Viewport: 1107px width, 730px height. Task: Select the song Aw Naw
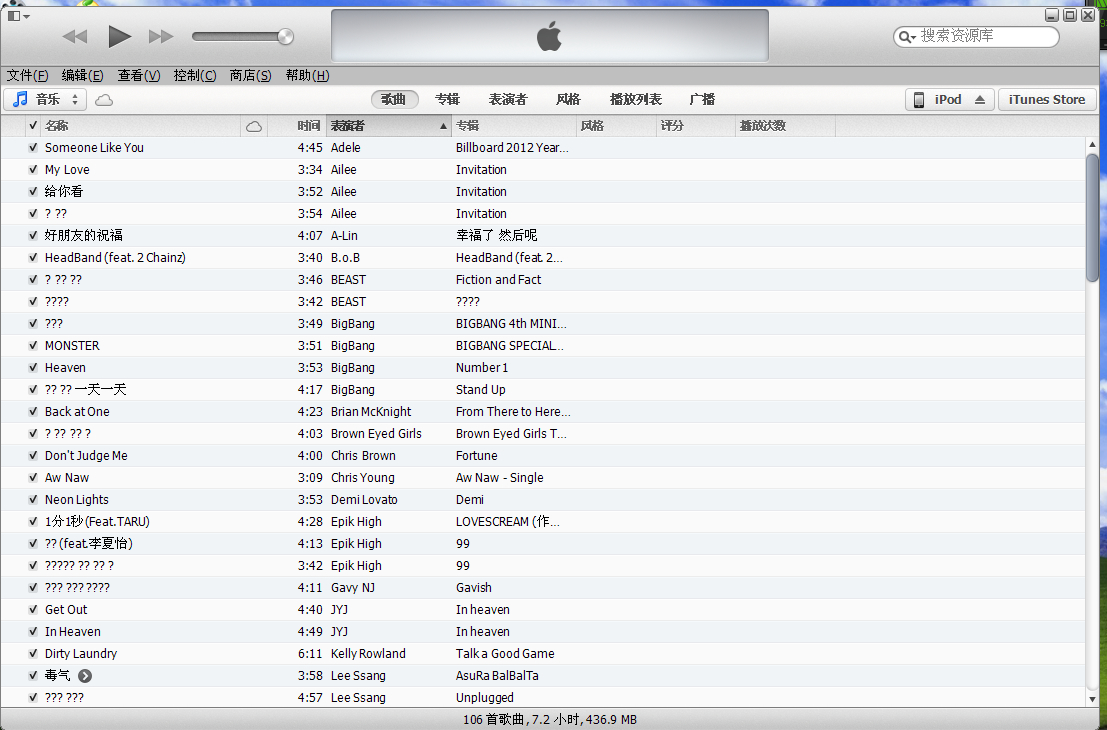tap(67, 477)
